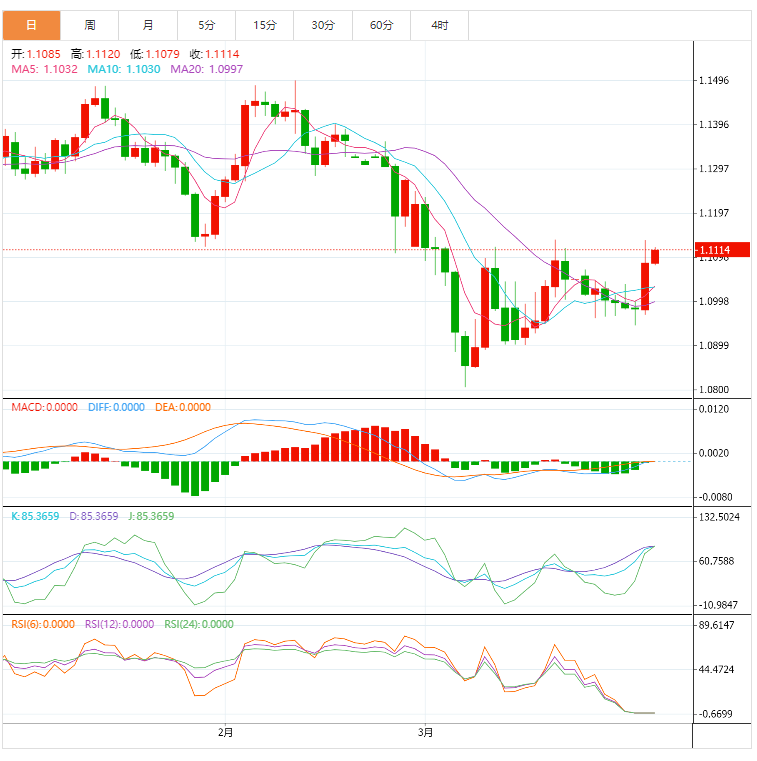Select the MACD value label
The height and width of the screenshot is (761, 757).
pyautogui.click(x=43, y=408)
